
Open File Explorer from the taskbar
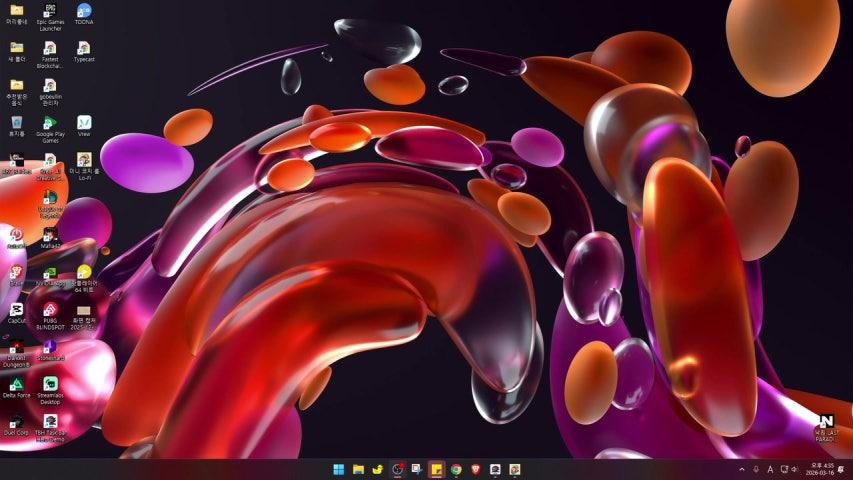[358, 469]
